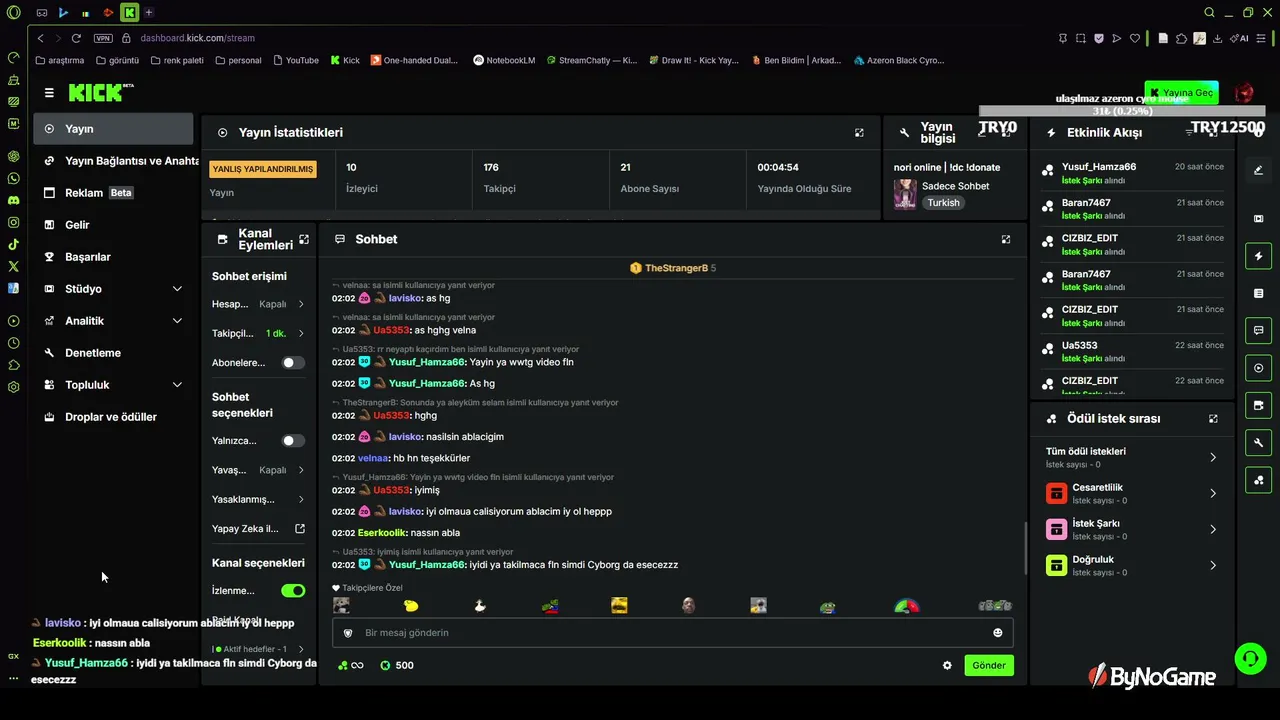The width and height of the screenshot is (1280, 720).
Task: Click the list icon in right toolbar
Action: pyautogui.click(x=1258, y=293)
